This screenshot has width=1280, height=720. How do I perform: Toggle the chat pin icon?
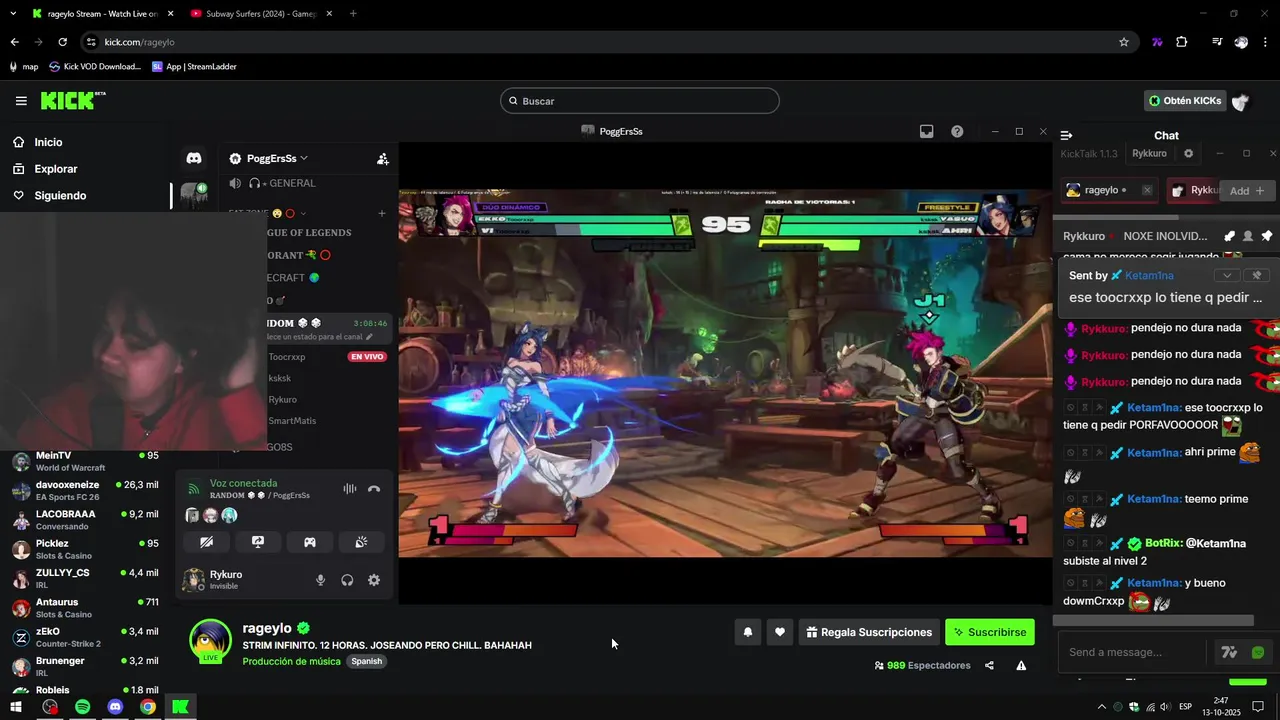1266,236
